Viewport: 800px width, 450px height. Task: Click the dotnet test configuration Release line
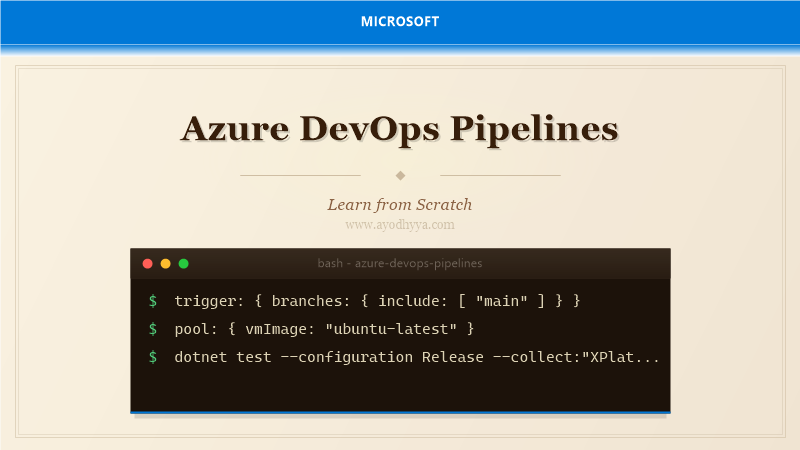click(x=417, y=357)
